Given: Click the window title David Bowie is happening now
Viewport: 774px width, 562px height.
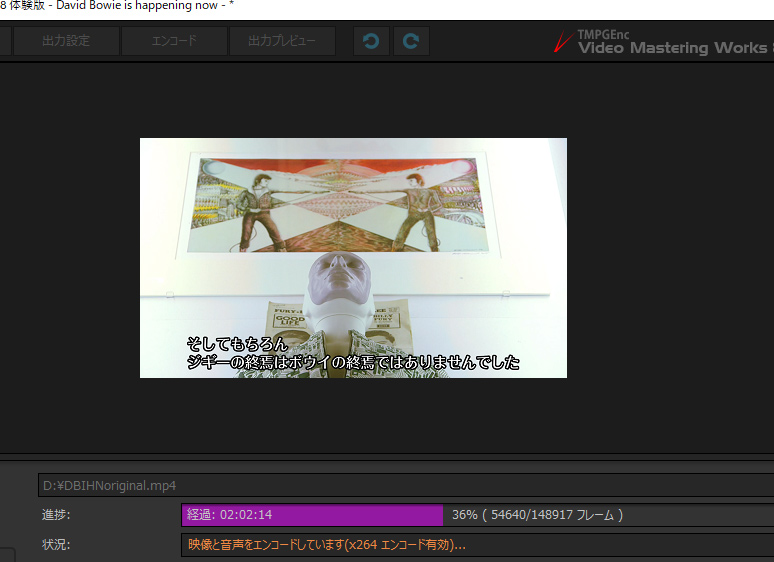Looking at the screenshot, I should 137,6.
